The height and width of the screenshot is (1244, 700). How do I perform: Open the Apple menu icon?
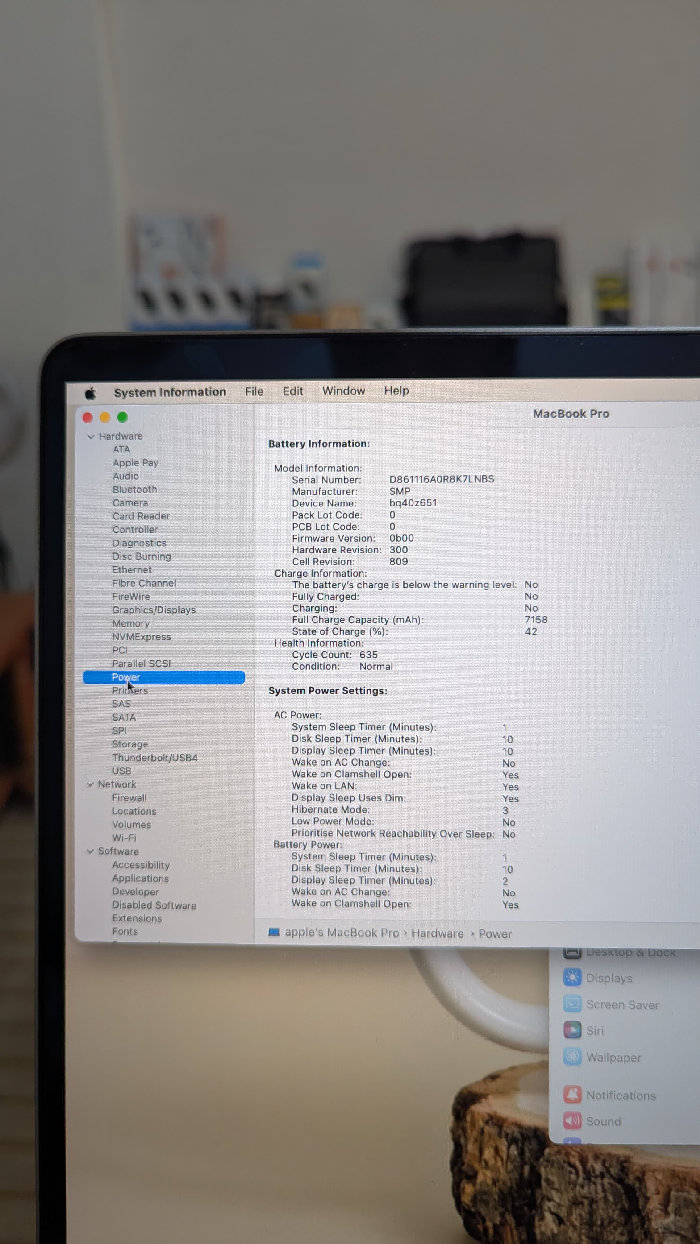(90, 393)
